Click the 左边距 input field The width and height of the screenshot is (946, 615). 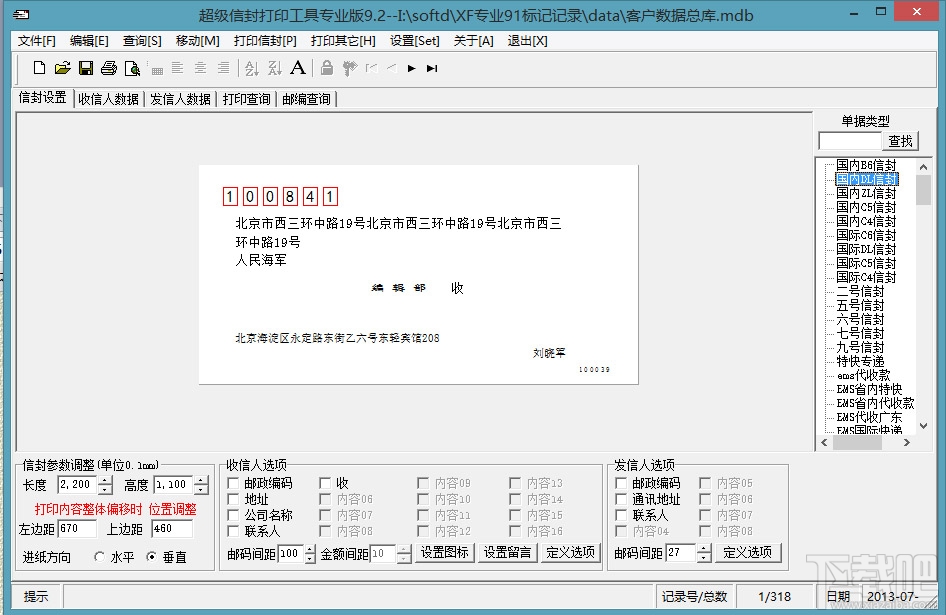tap(77, 529)
